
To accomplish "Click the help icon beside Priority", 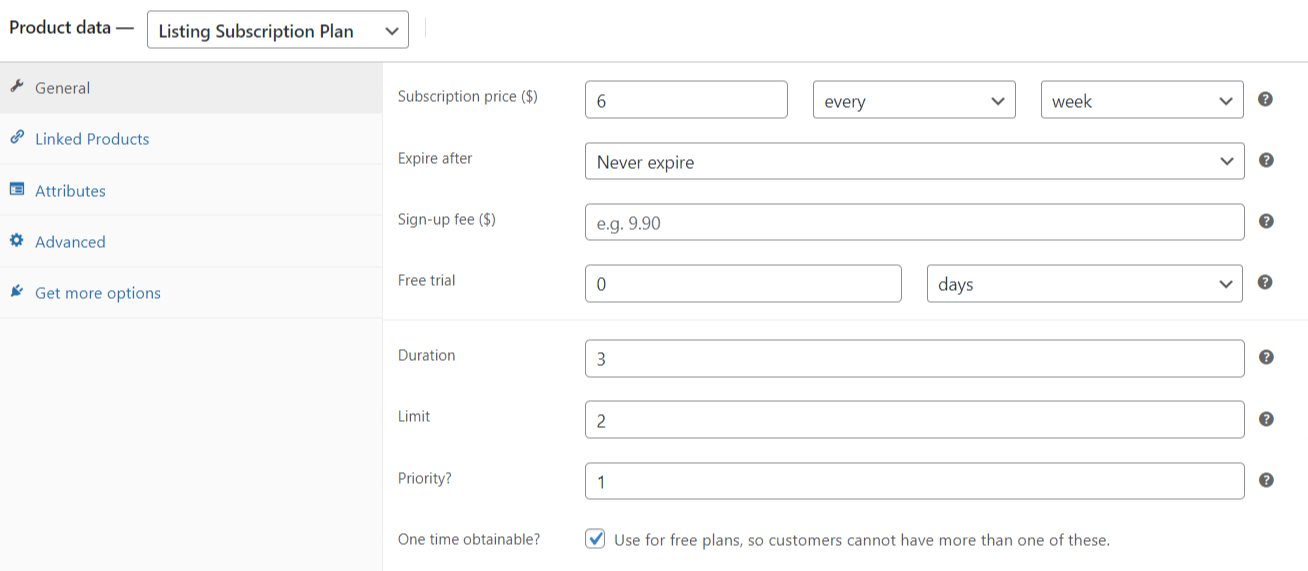I will [x=1266, y=480].
